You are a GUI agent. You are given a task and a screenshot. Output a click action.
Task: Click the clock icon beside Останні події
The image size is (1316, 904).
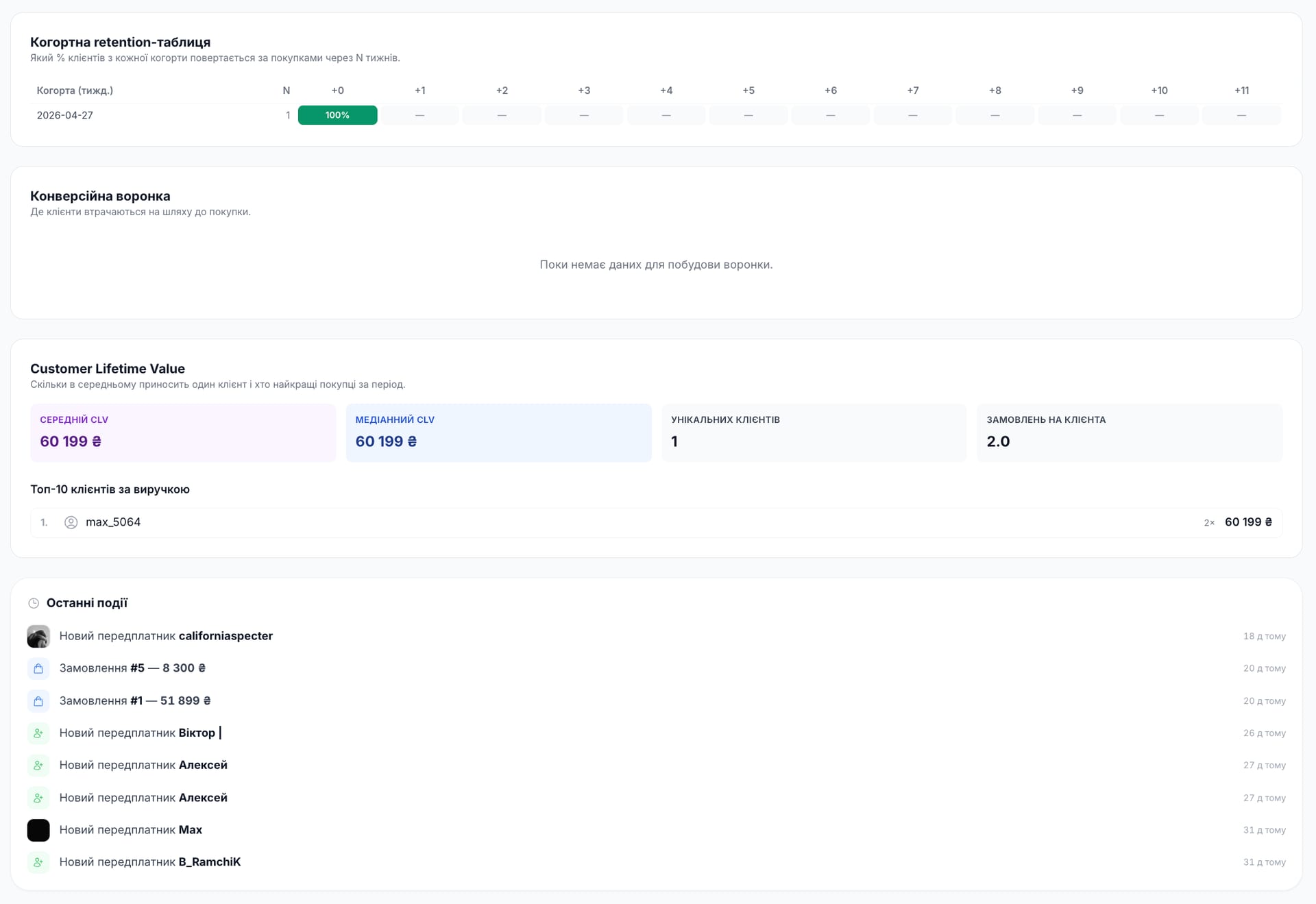coord(34,603)
